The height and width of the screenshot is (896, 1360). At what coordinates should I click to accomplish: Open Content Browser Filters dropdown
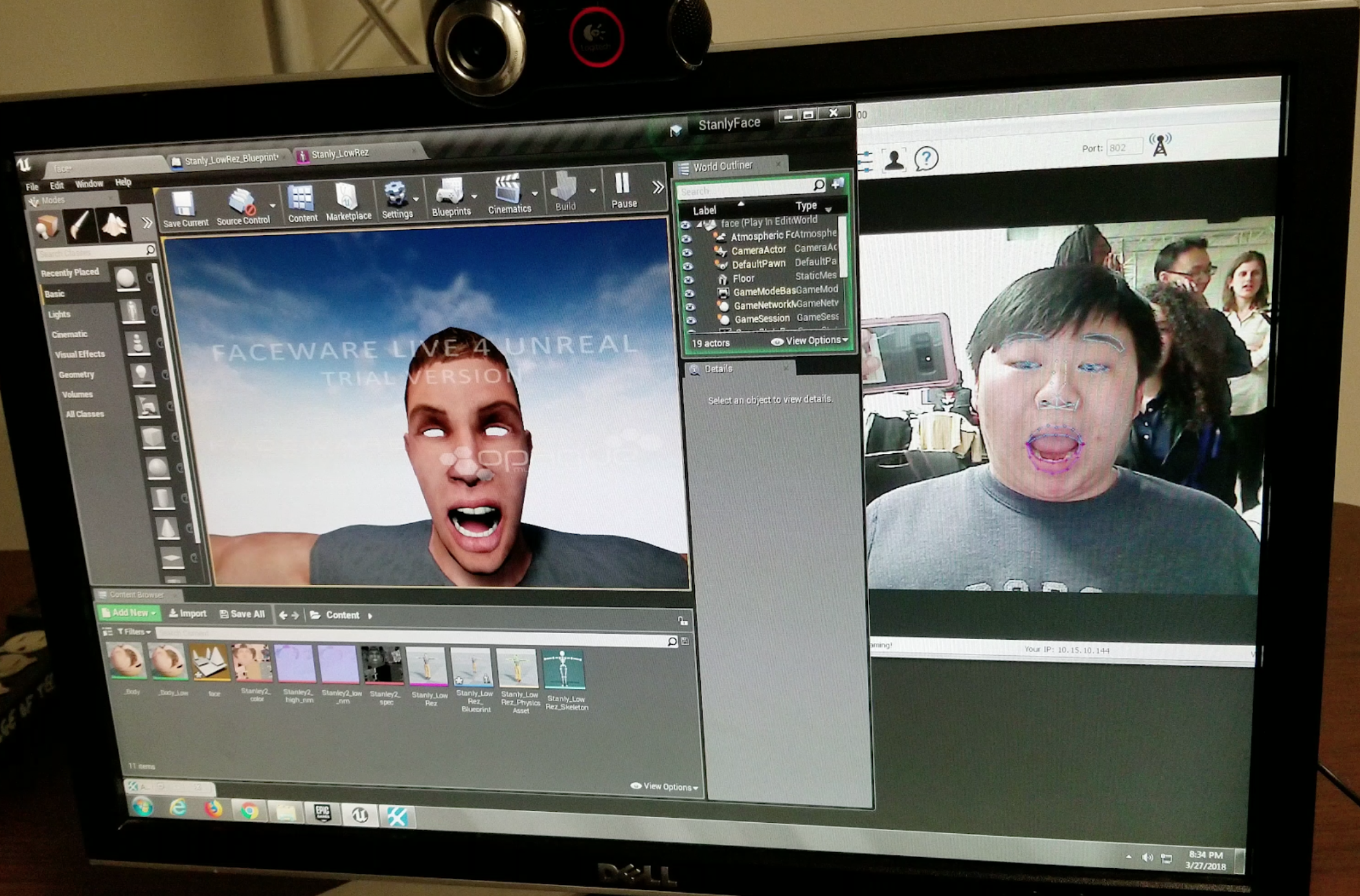point(134,631)
